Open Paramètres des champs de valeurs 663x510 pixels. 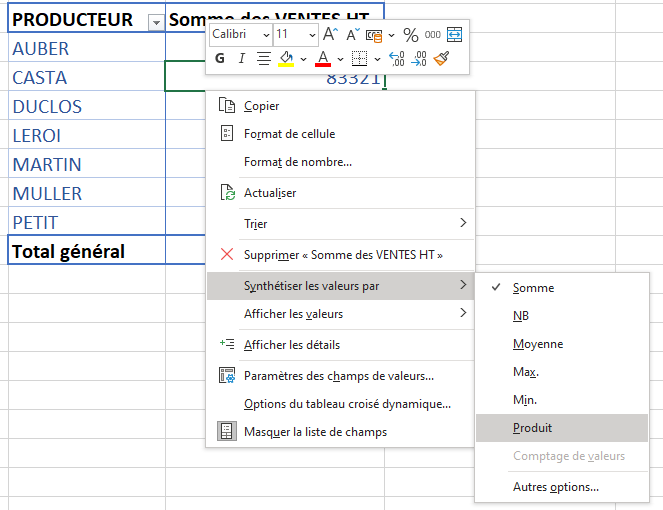pyautogui.click(x=338, y=376)
